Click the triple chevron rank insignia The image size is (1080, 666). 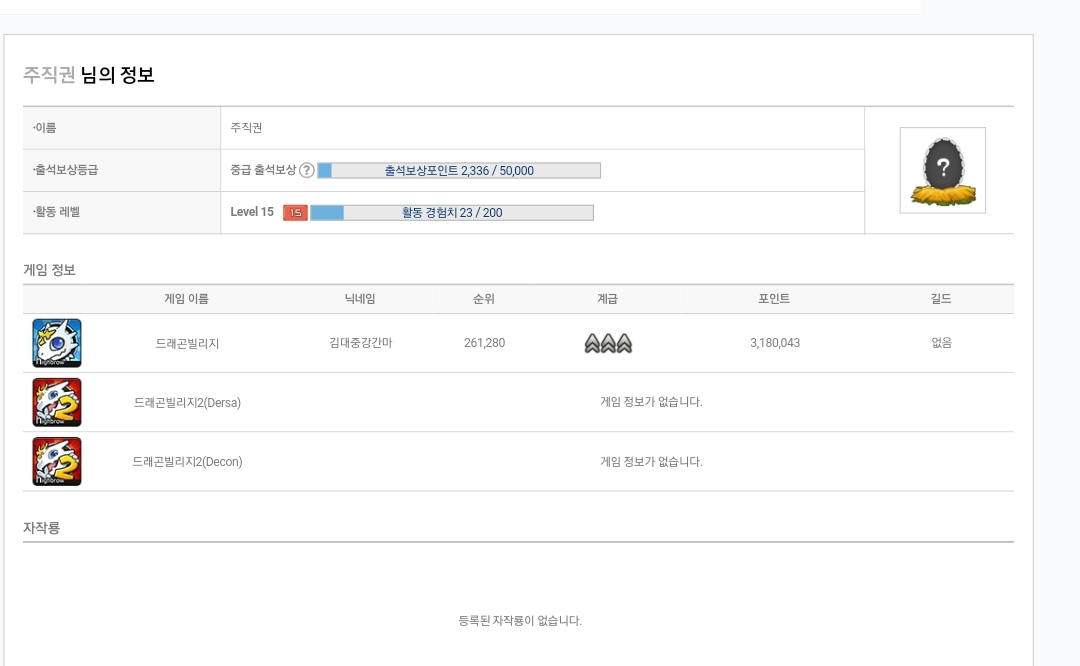tap(608, 344)
